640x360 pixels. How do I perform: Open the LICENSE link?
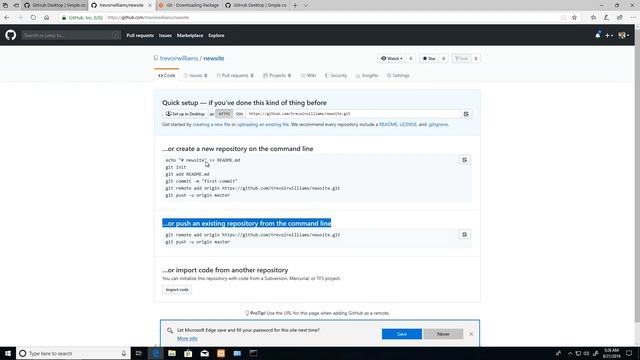coord(408,124)
